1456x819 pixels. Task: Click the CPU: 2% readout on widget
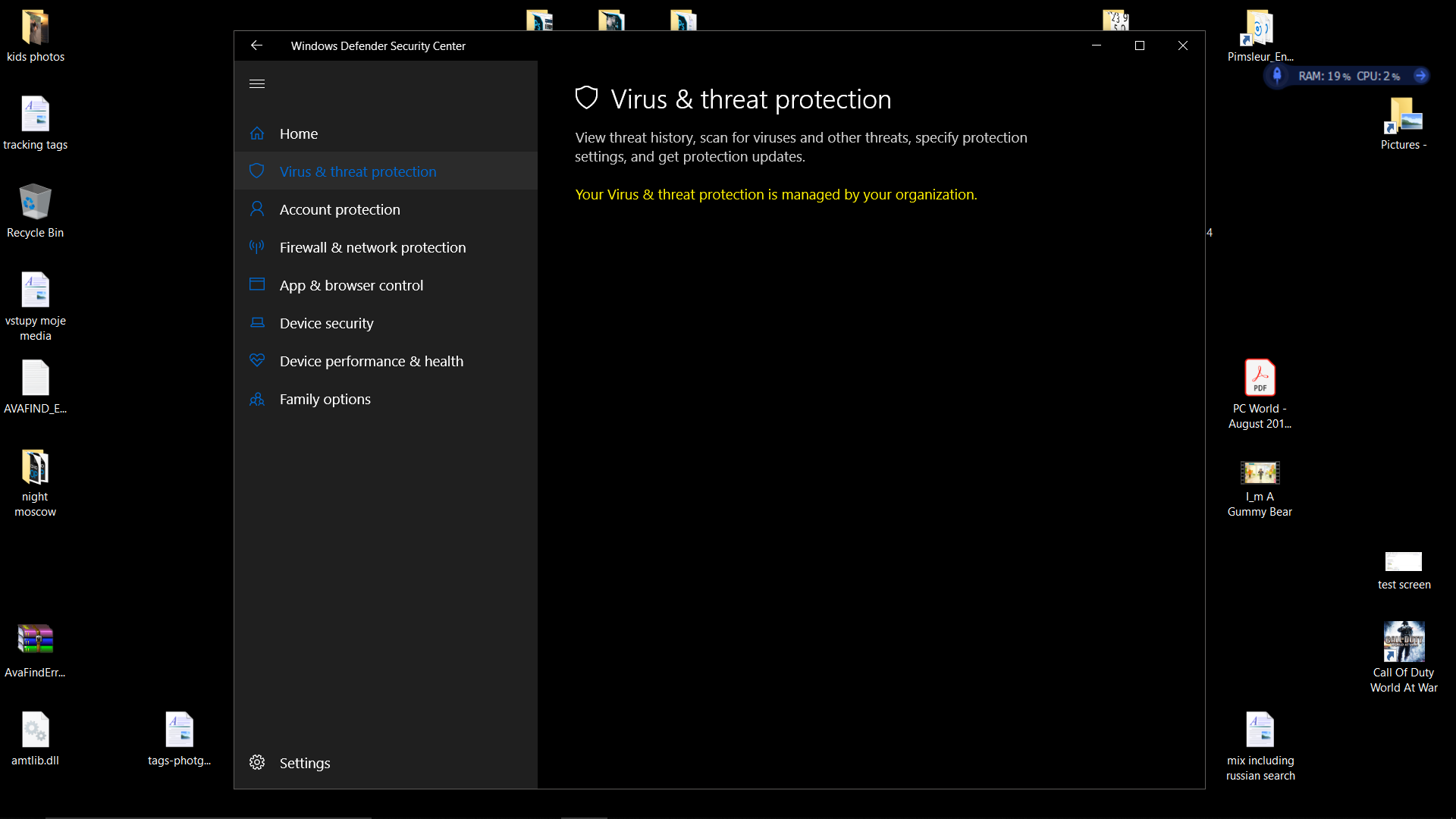tap(1378, 76)
